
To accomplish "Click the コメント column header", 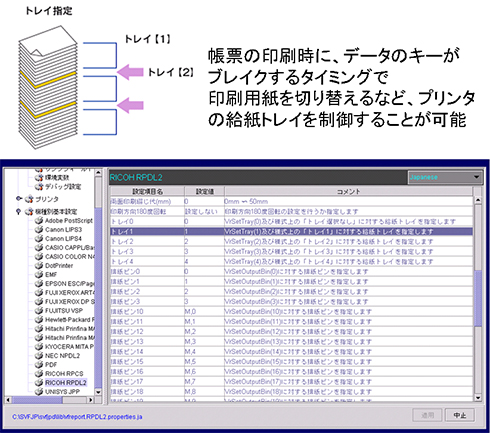I will pos(348,191).
